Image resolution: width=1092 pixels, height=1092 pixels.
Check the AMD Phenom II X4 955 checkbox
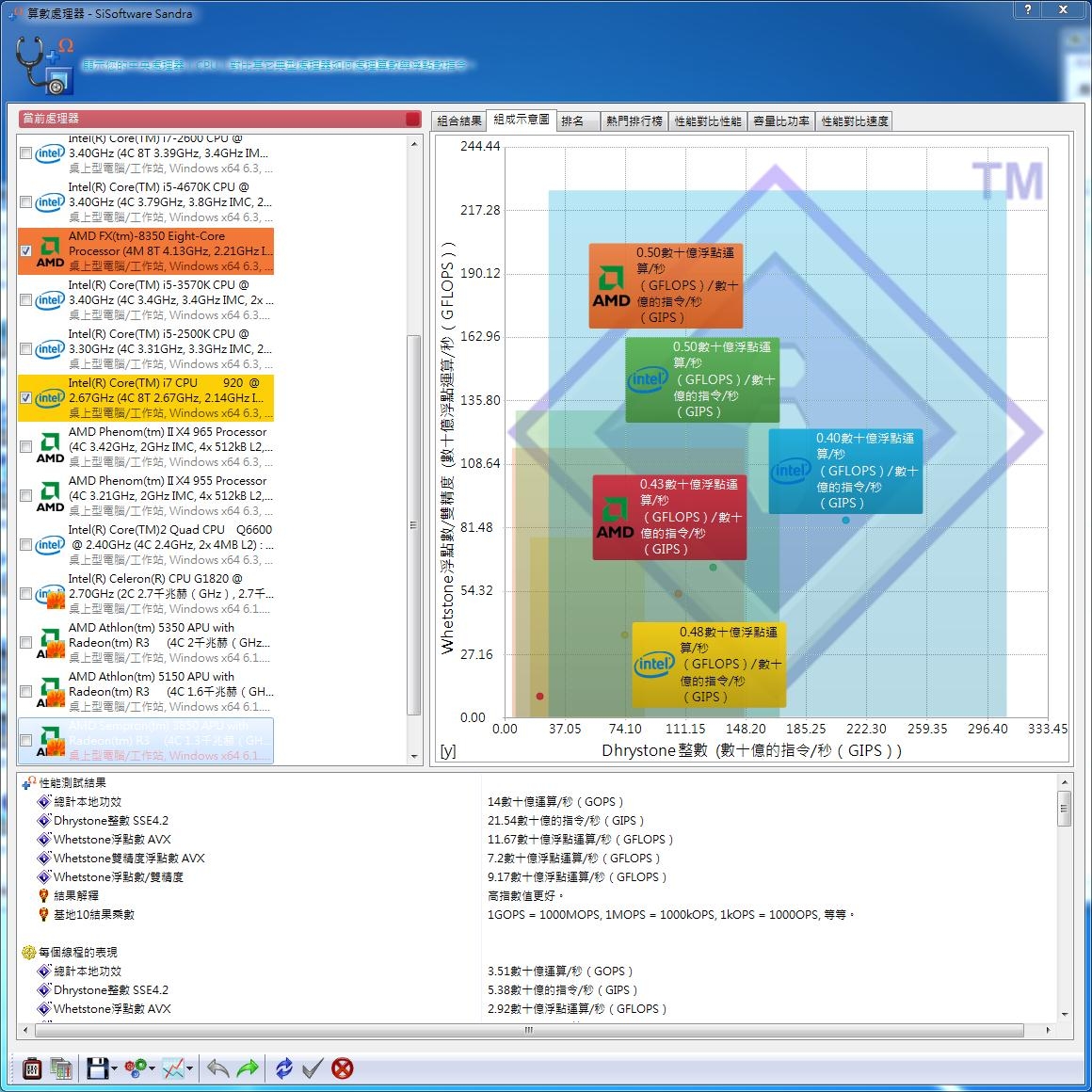point(25,495)
